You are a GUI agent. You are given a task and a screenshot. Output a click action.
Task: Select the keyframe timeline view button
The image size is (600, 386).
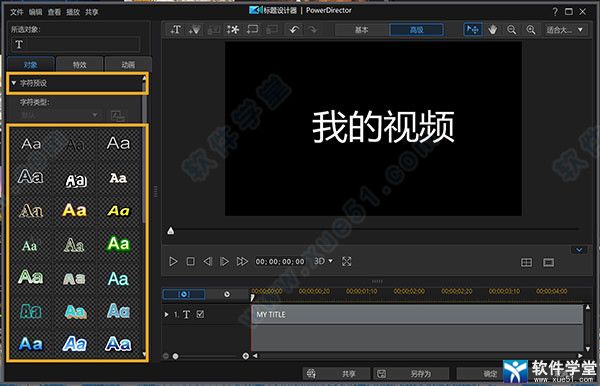(184, 294)
